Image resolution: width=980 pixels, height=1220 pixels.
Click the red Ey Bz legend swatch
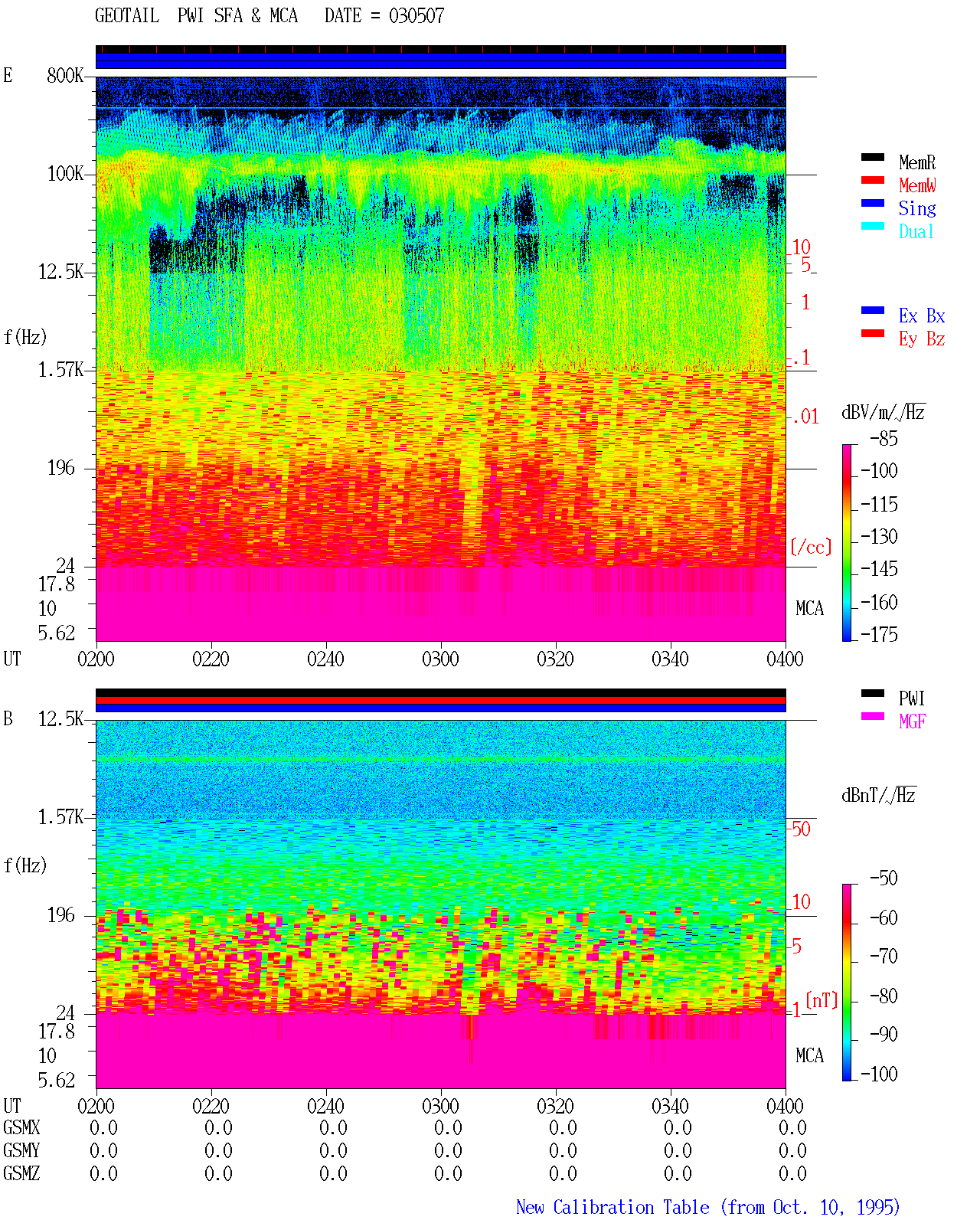[872, 333]
